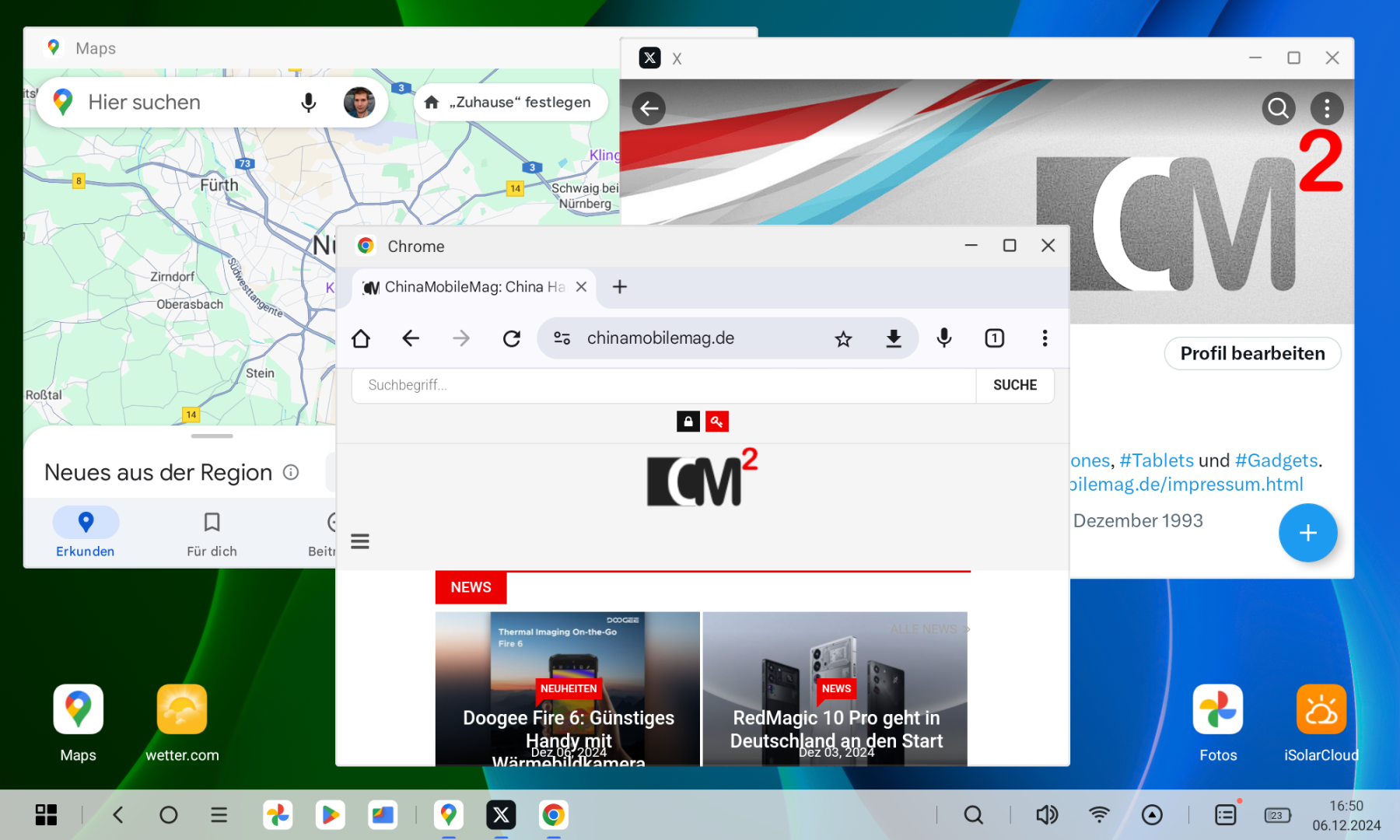Compose a new post with the blue plus button
The image size is (1400, 840).
(x=1308, y=533)
